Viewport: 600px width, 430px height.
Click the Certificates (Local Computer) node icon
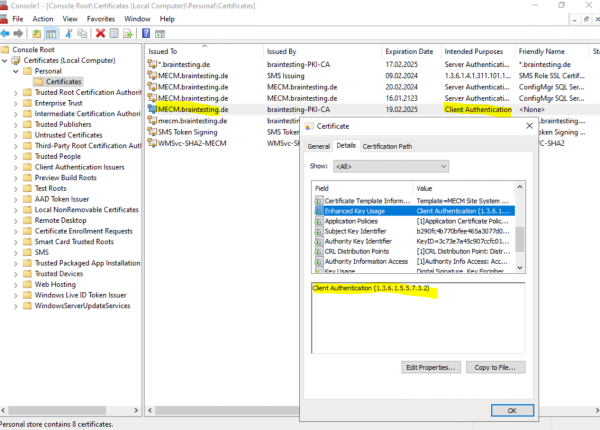[16, 60]
